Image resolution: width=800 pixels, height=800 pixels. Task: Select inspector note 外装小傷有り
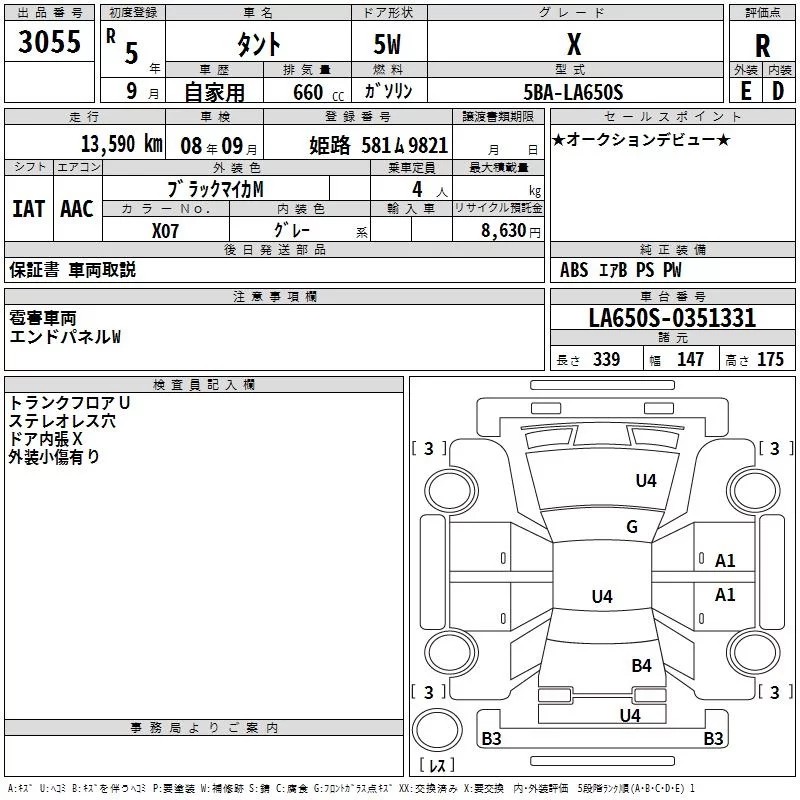(x=54, y=457)
